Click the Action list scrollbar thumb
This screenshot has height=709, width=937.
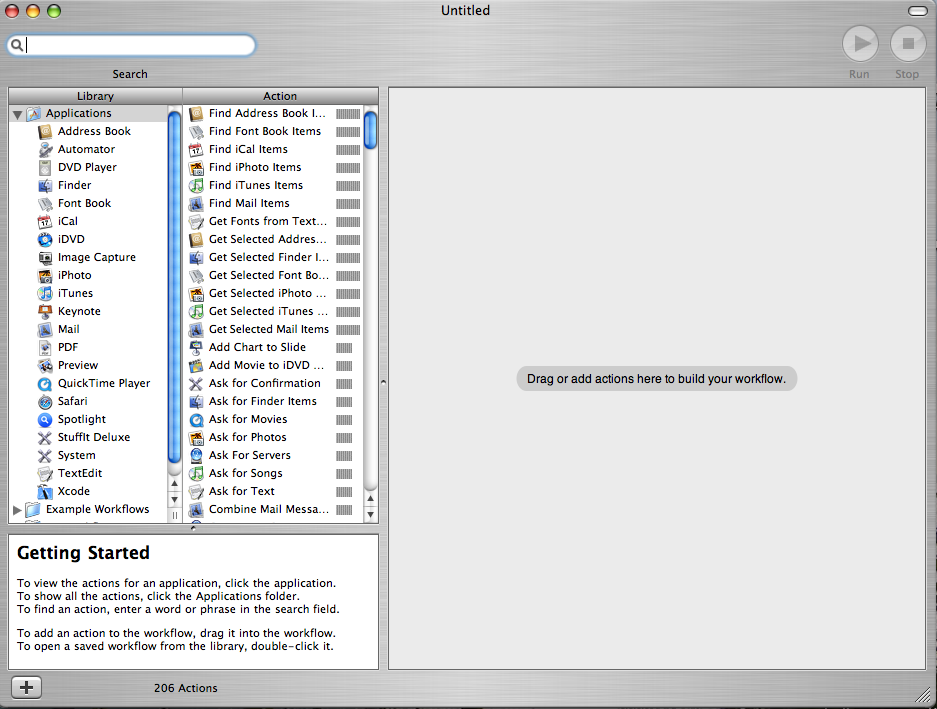pyautogui.click(x=370, y=130)
